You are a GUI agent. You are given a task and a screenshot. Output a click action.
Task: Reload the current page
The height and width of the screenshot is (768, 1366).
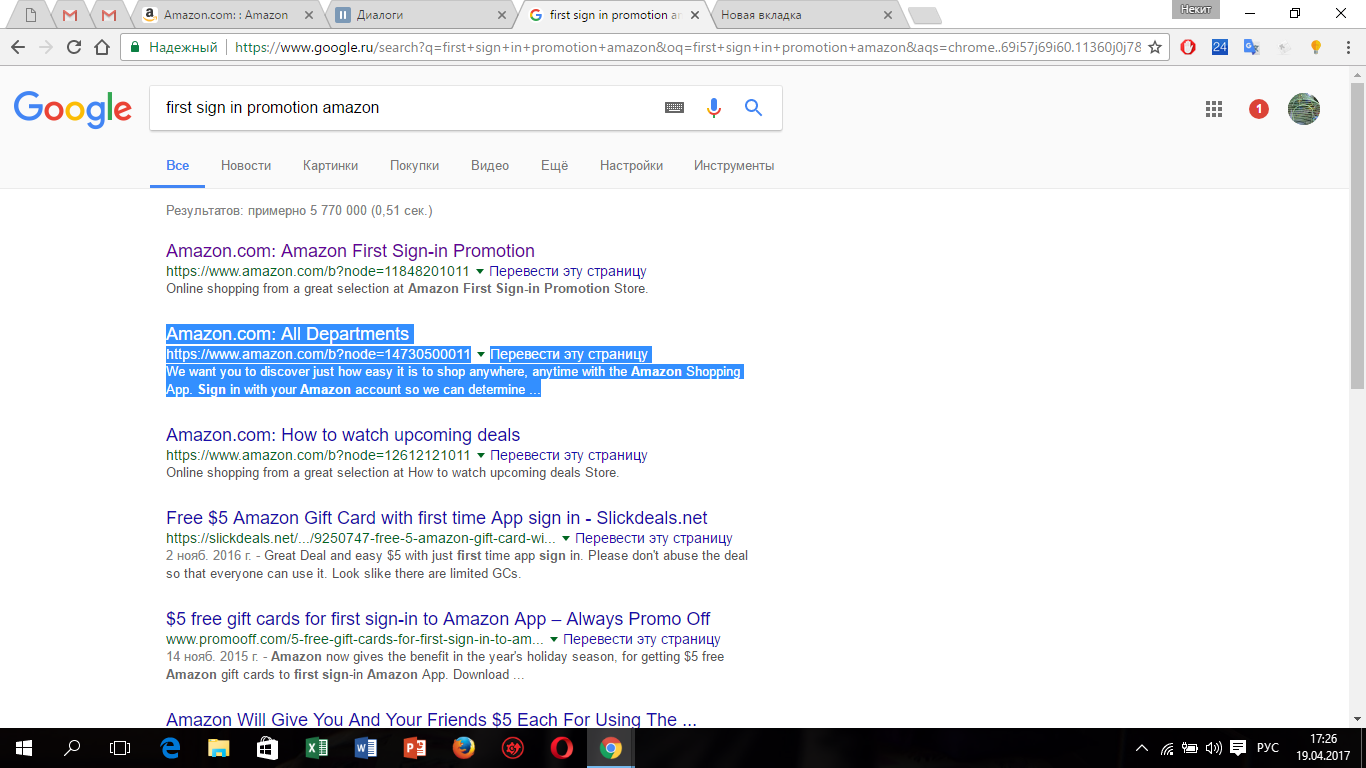74,47
